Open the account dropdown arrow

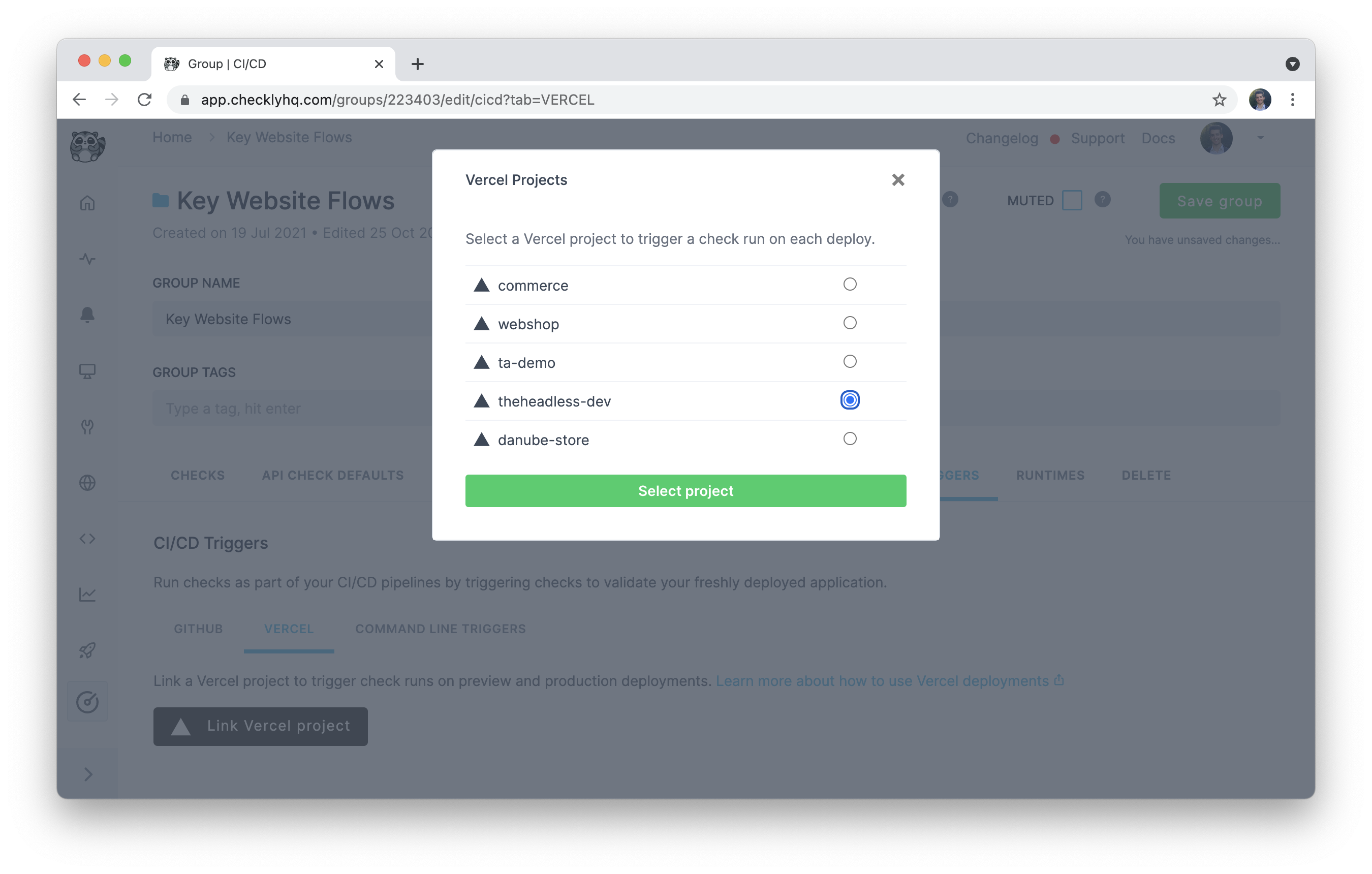point(1260,138)
